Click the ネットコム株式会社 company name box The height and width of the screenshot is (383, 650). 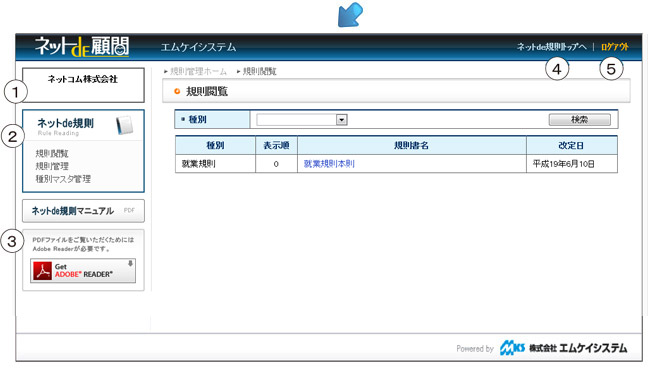[83, 85]
